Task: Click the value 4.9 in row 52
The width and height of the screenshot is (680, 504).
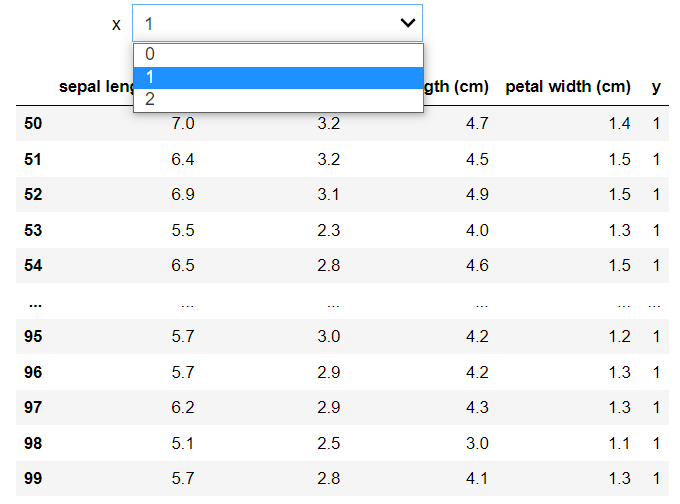Action: (477, 194)
